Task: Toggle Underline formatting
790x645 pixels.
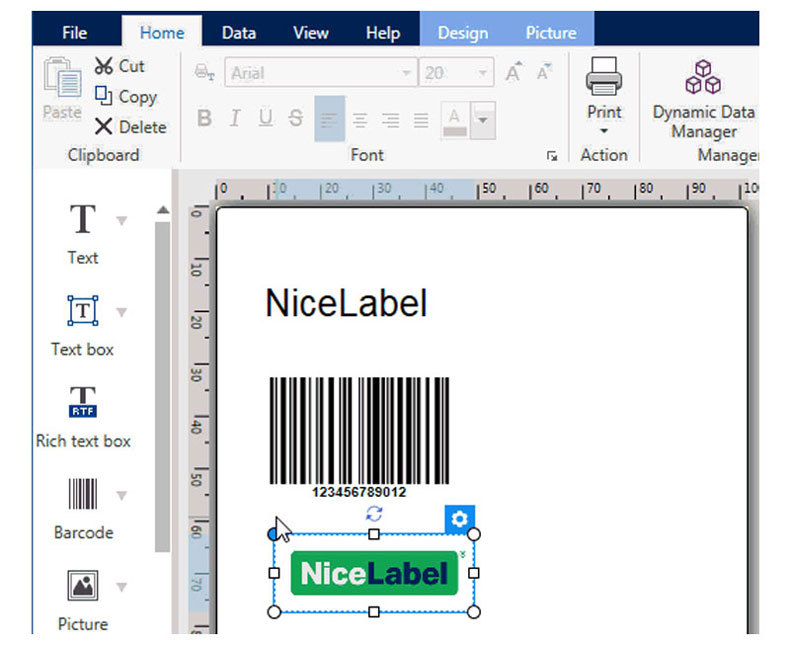Action: [x=266, y=118]
